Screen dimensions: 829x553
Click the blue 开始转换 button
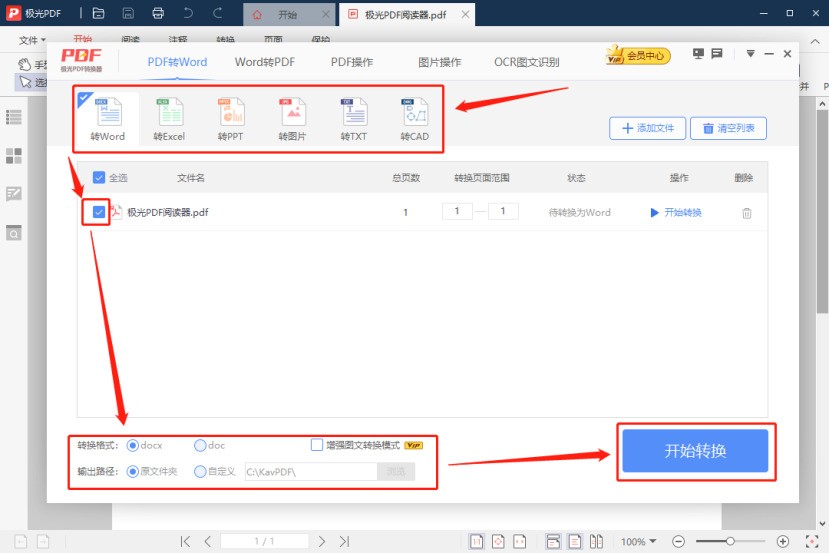click(x=695, y=451)
